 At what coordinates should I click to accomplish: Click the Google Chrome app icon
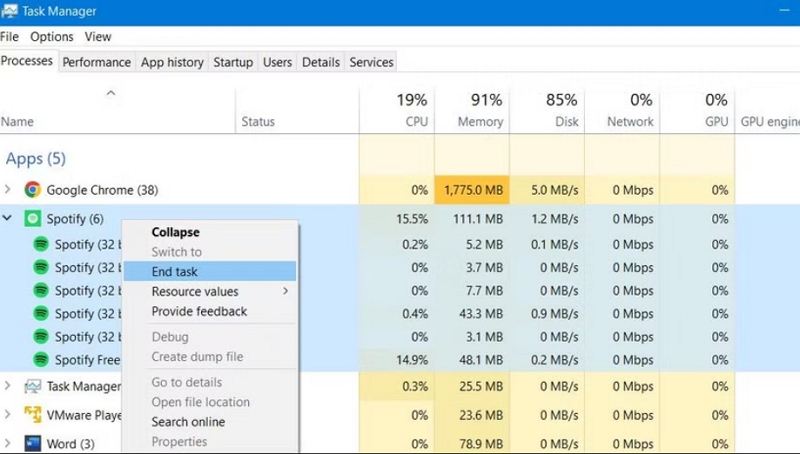[33, 190]
